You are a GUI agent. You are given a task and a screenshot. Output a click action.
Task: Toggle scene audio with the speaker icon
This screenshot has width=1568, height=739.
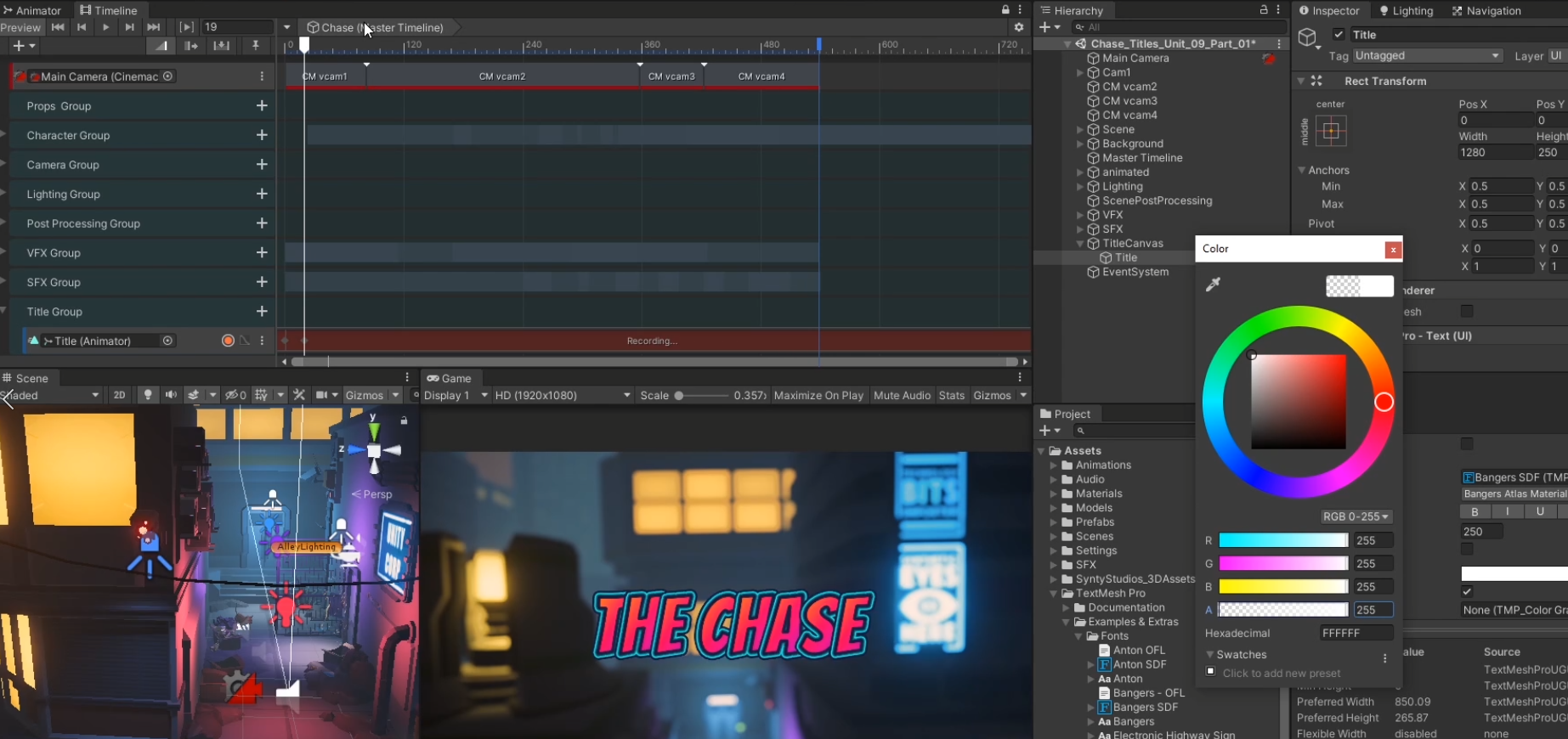pos(171,395)
